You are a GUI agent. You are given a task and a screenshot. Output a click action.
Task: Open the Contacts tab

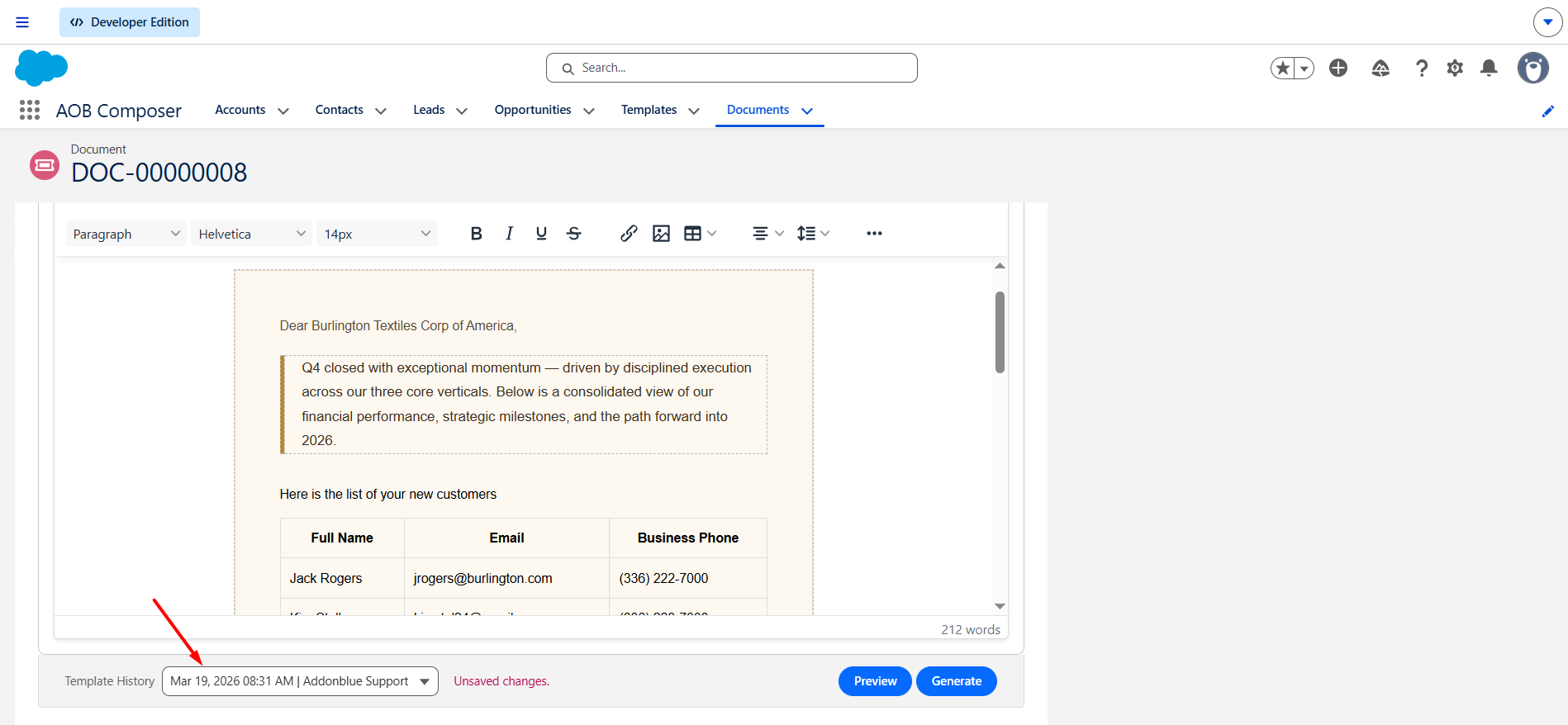[340, 110]
